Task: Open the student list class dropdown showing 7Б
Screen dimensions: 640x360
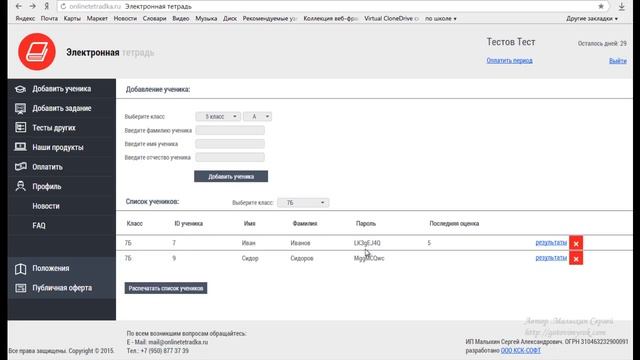Action: point(303,203)
